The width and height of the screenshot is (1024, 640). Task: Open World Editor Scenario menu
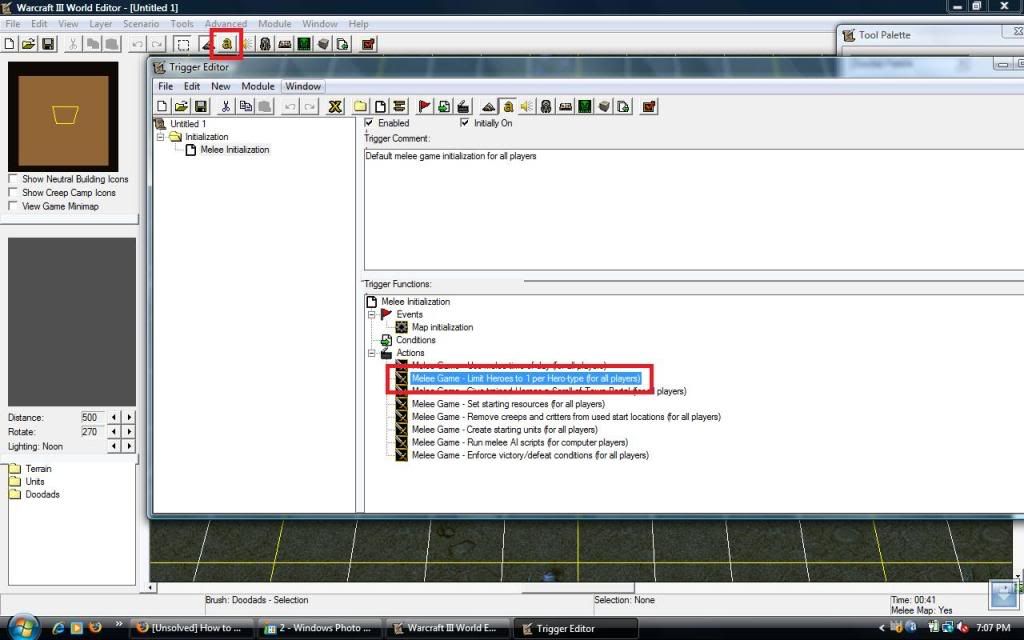click(141, 24)
